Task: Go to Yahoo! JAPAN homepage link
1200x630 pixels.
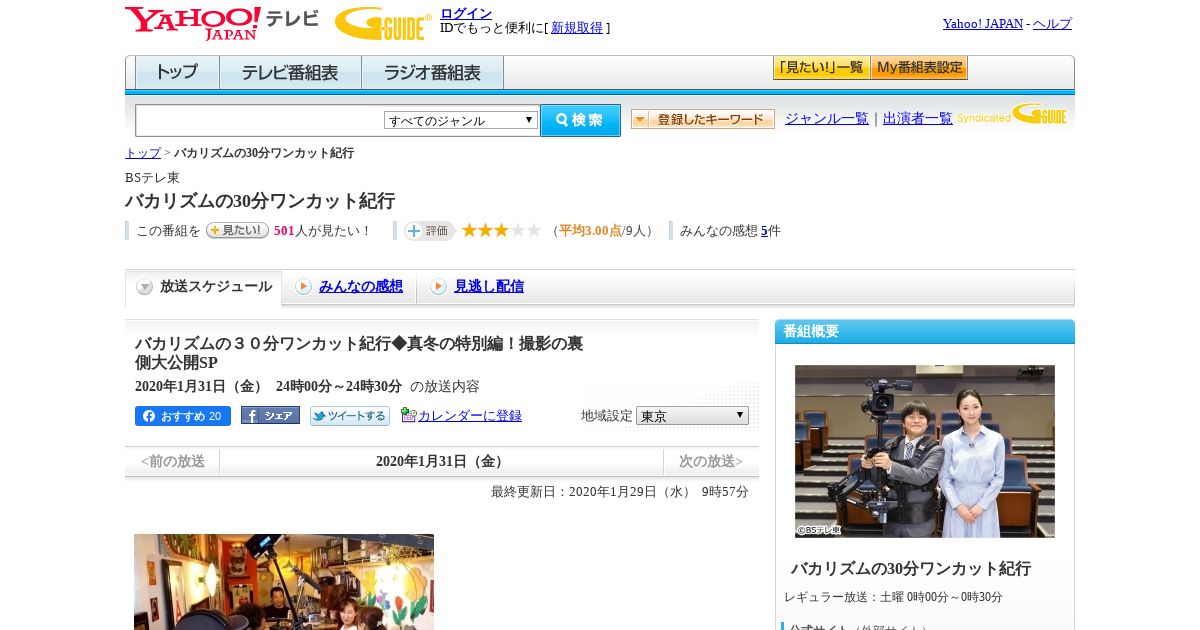Action: (x=982, y=24)
